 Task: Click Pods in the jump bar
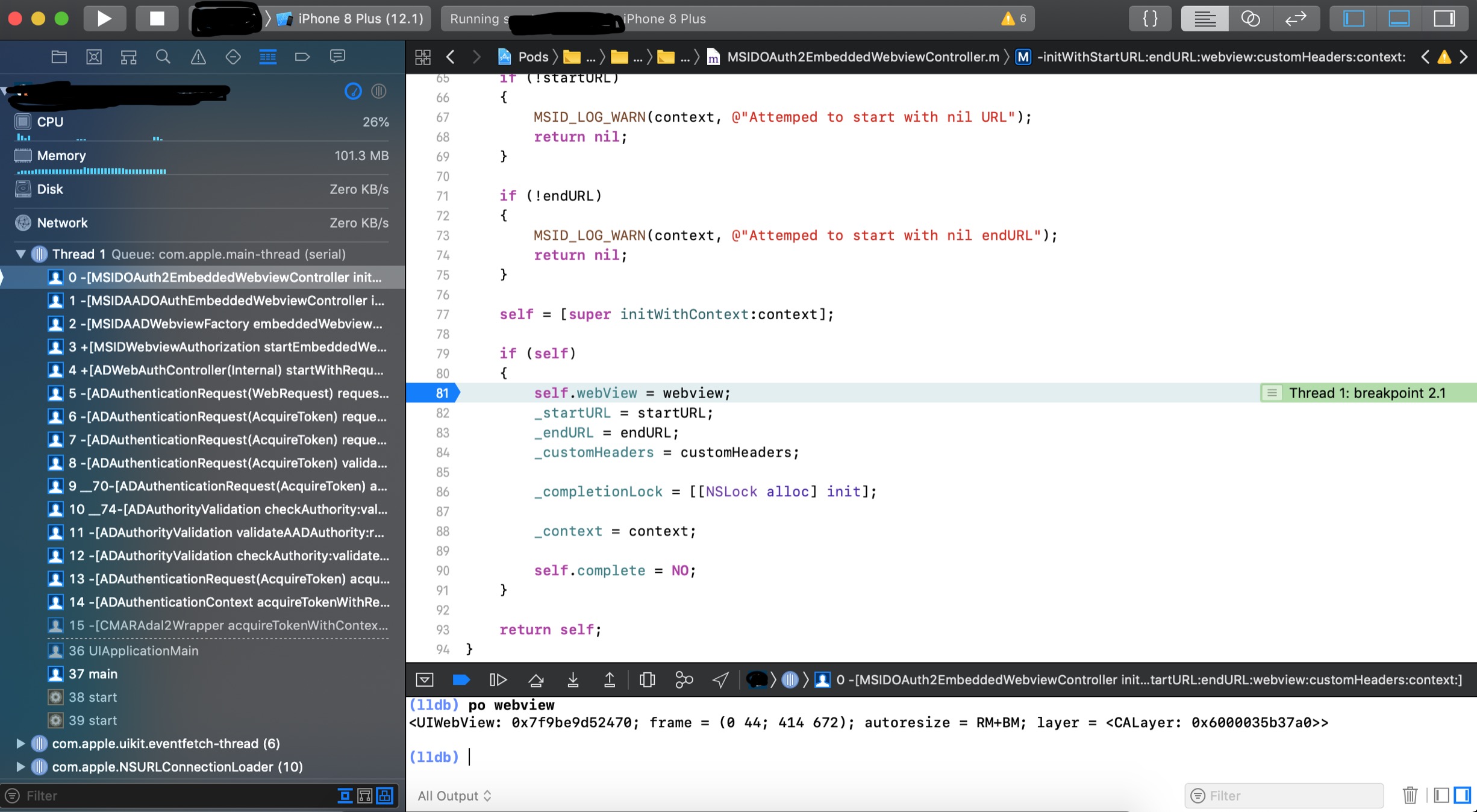point(532,57)
